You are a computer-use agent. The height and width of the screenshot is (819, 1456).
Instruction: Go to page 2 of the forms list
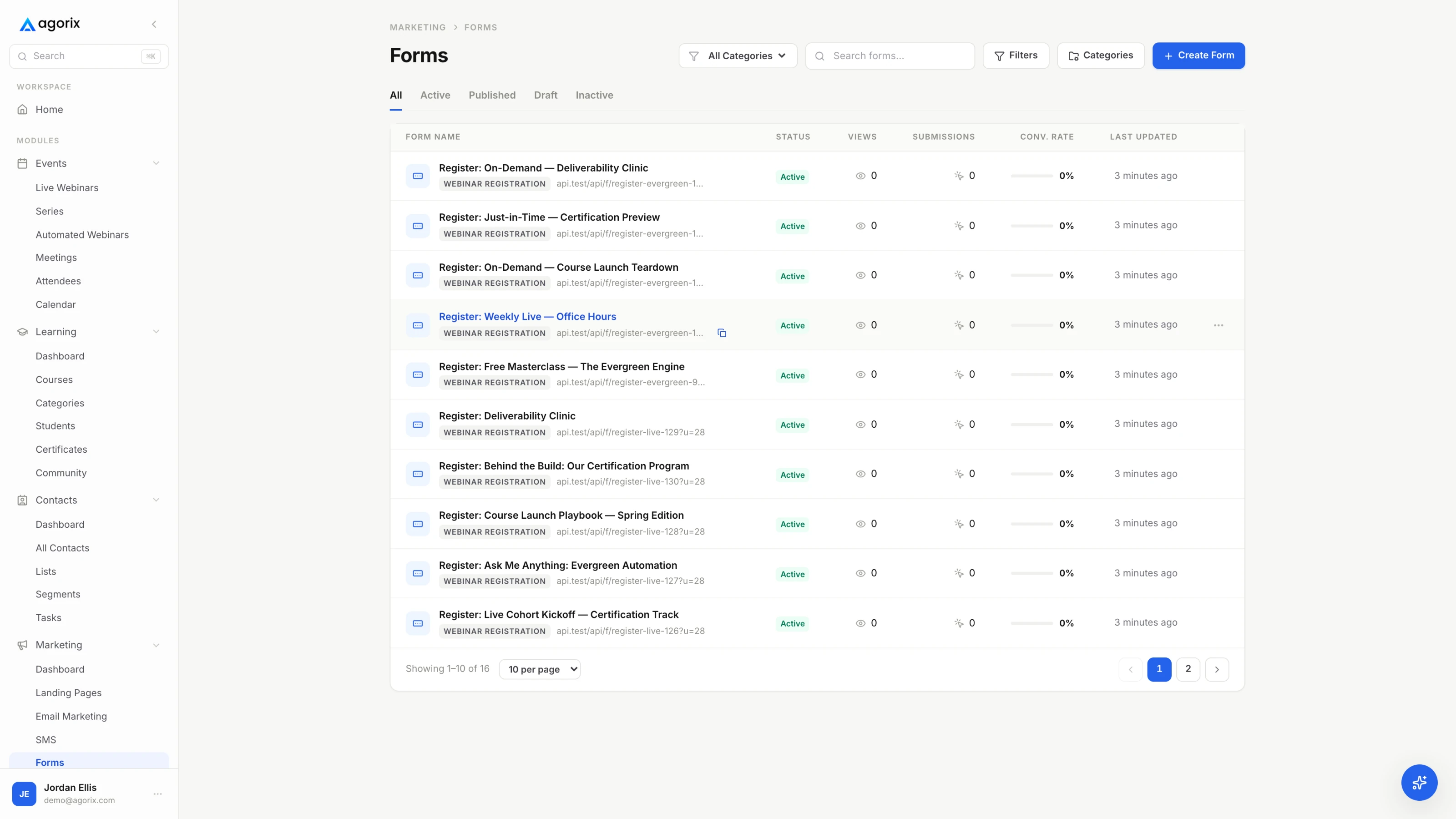point(1188,669)
